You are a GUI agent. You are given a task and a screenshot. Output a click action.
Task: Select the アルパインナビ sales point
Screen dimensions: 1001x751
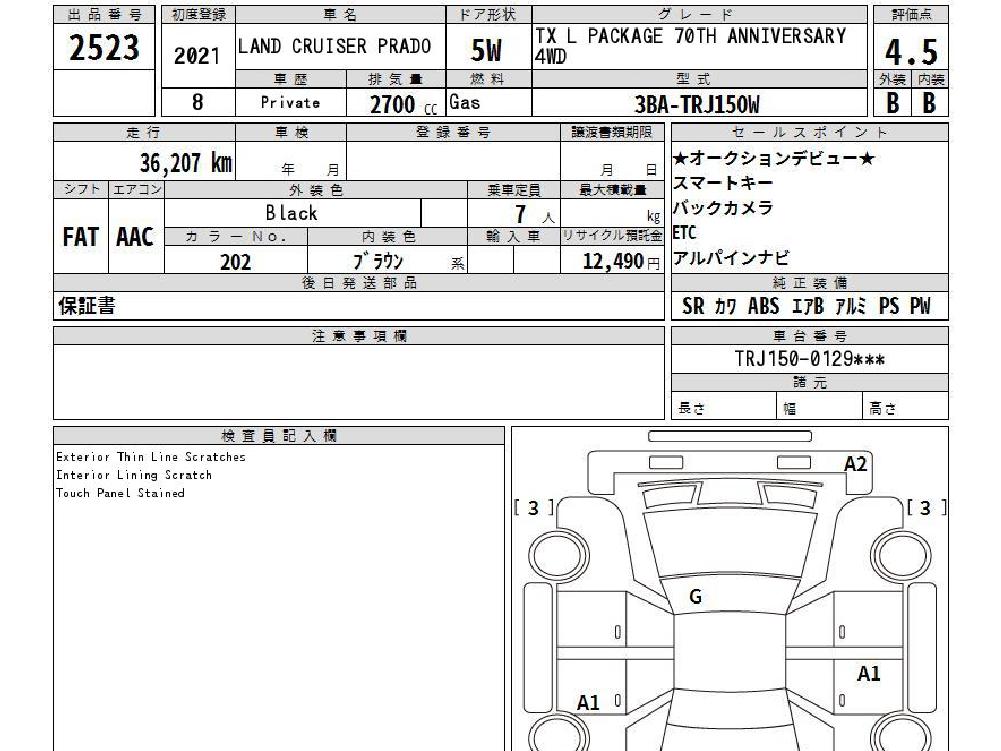(x=731, y=257)
